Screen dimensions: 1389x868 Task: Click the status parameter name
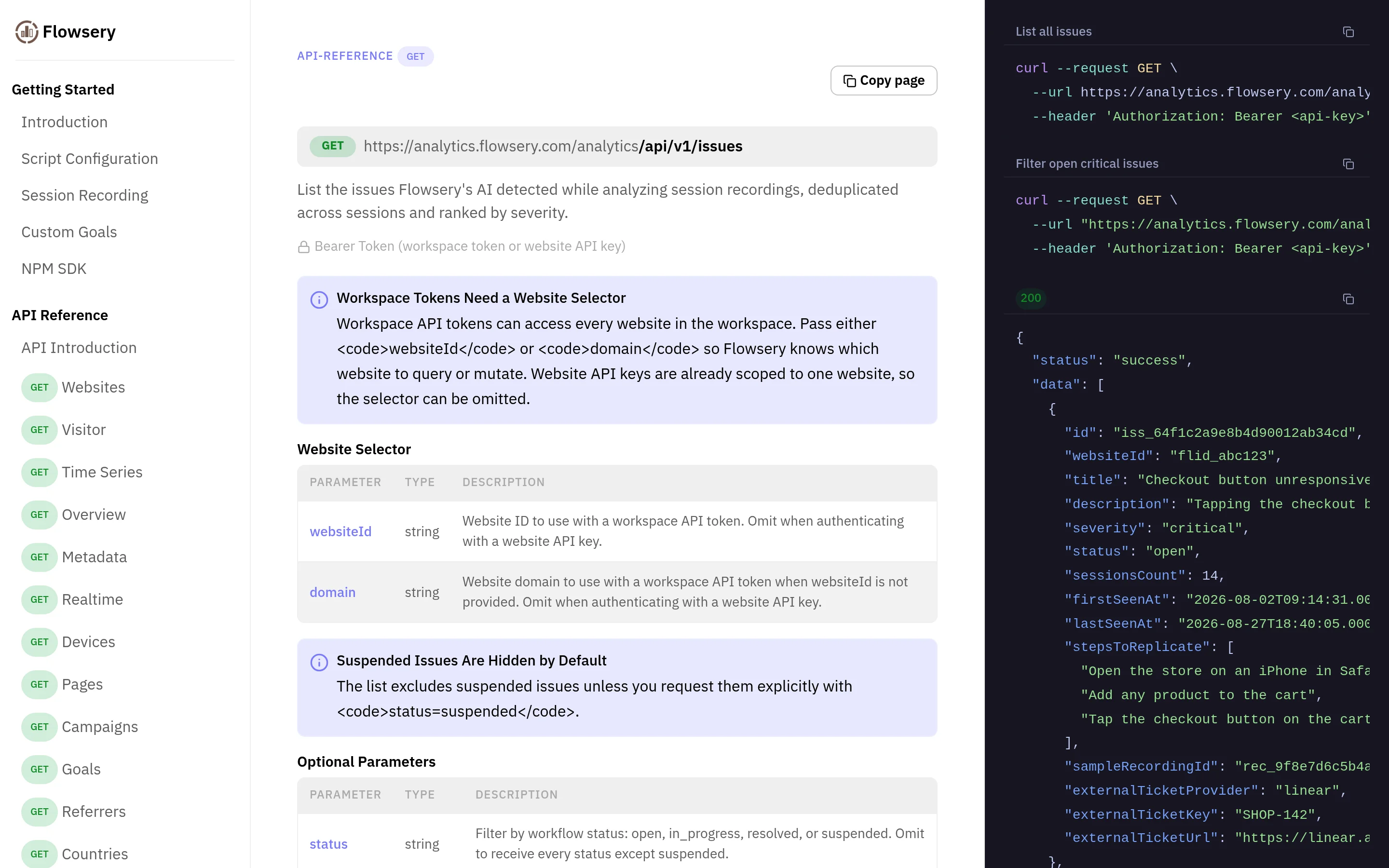(x=328, y=844)
